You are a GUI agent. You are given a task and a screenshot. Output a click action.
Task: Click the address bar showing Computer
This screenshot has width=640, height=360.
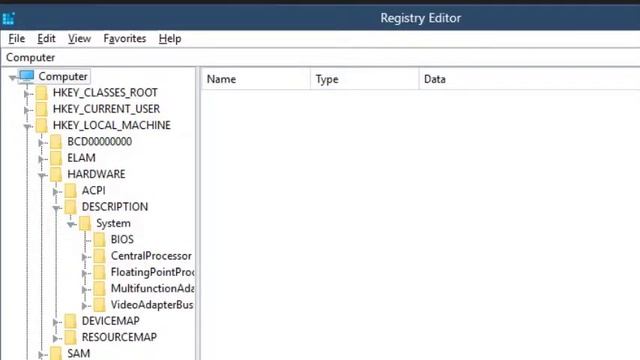pos(320,58)
